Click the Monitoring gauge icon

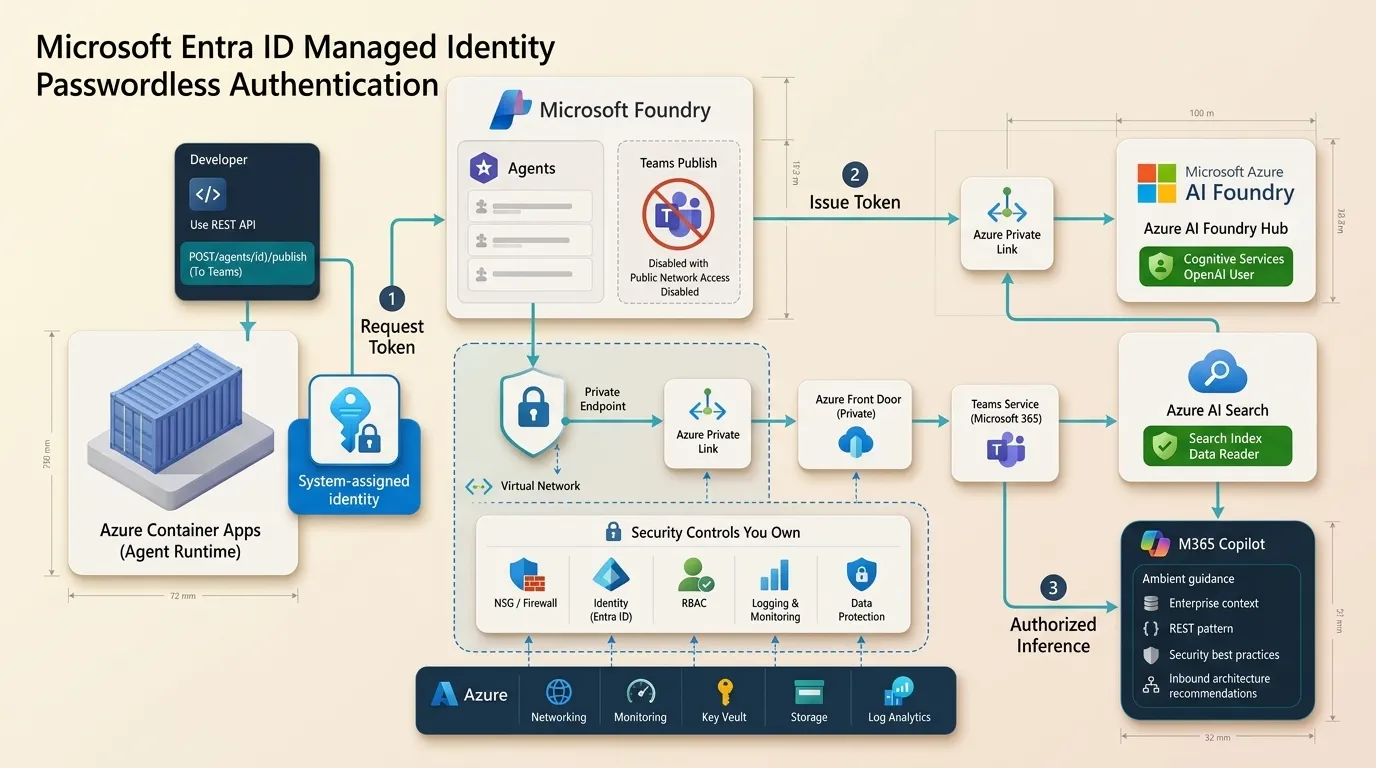click(x=640, y=692)
